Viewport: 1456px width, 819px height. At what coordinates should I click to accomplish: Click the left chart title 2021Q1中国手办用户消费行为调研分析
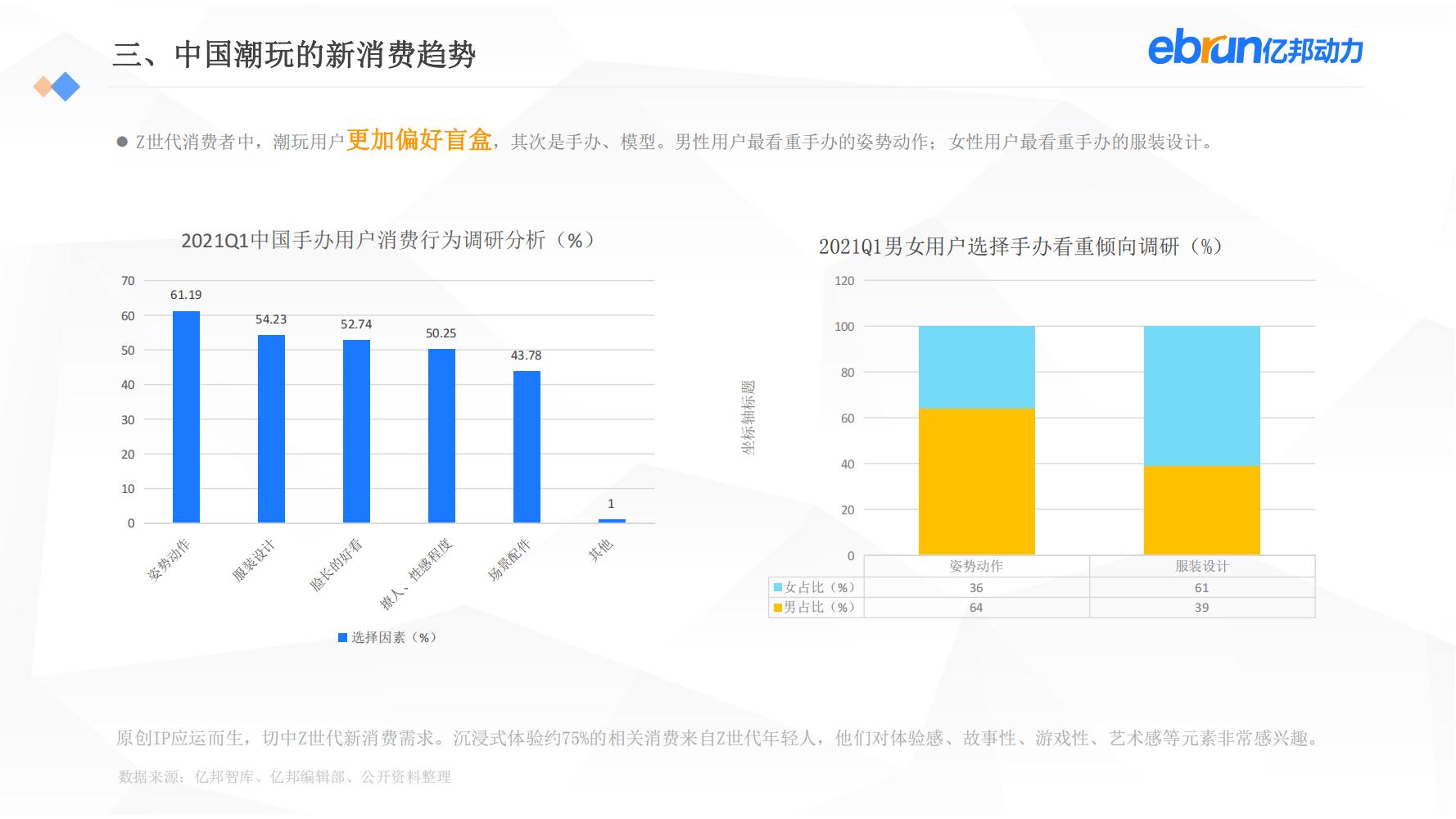[387, 242]
